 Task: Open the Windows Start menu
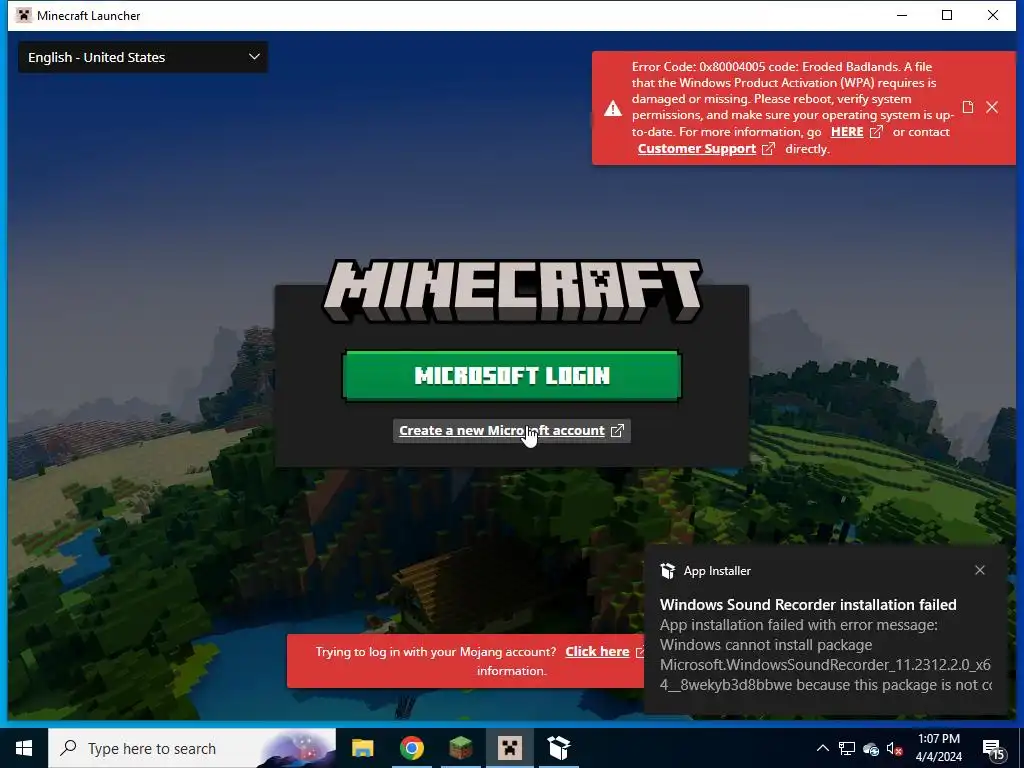coord(24,748)
